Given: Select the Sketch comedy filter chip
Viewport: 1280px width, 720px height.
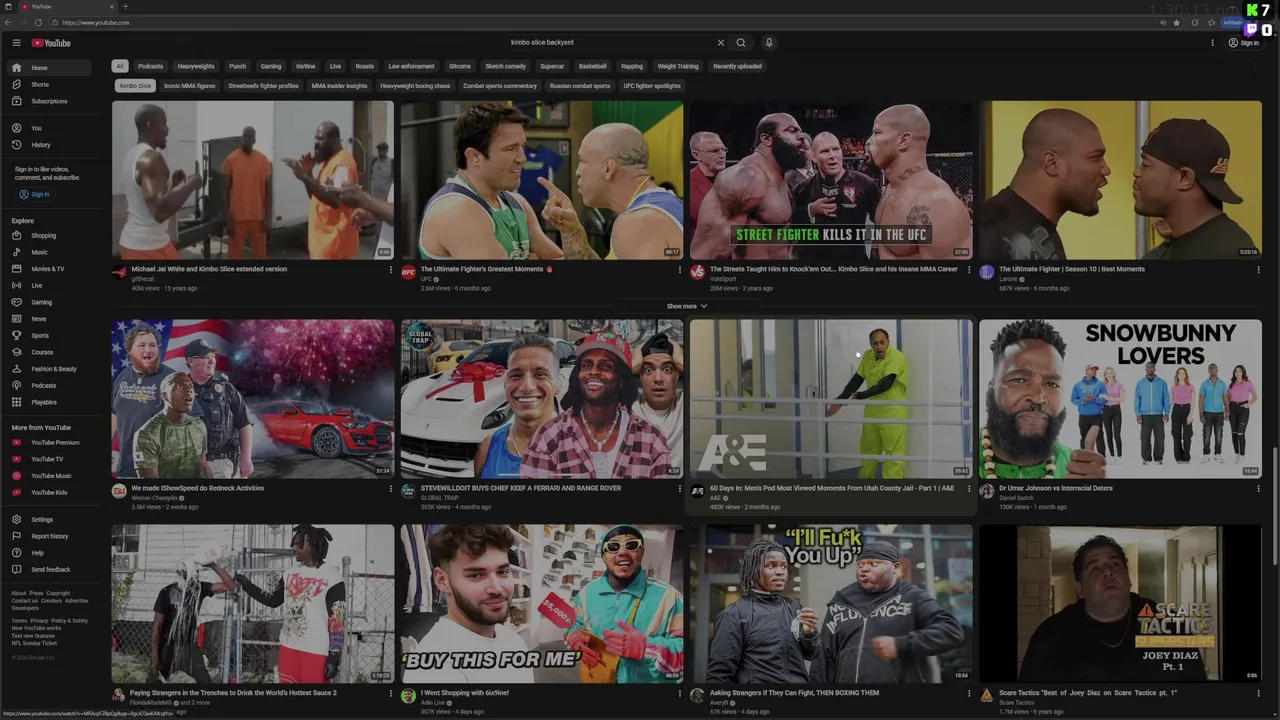Looking at the screenshot, I should click(x=505, y=66).
